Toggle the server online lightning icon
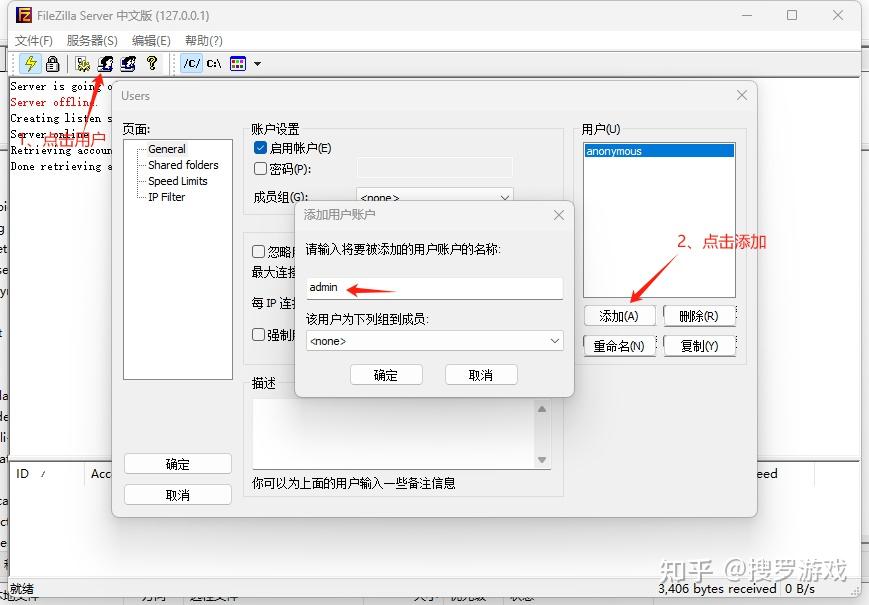Image resolution: width=869 pixels, height=605 pixels. point(30,64)
